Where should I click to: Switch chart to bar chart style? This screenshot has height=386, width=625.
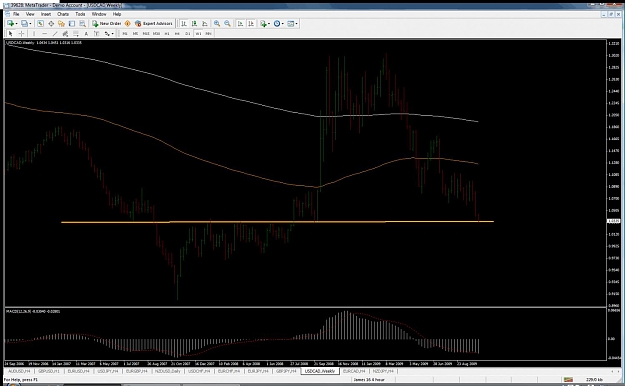(184, 24)
